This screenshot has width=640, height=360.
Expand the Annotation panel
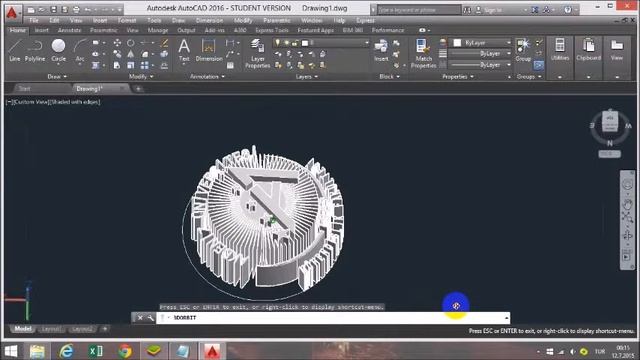[207, 76]
